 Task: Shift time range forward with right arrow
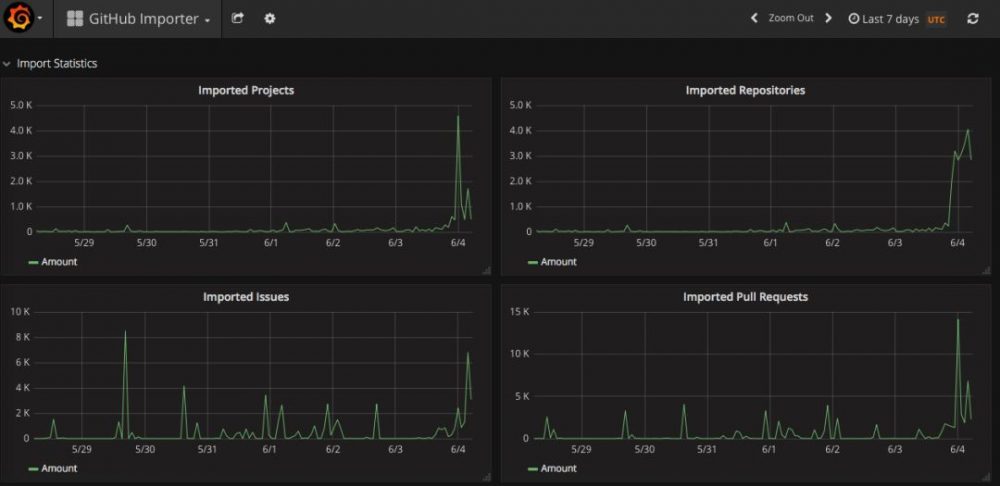(x=828, y=18)
